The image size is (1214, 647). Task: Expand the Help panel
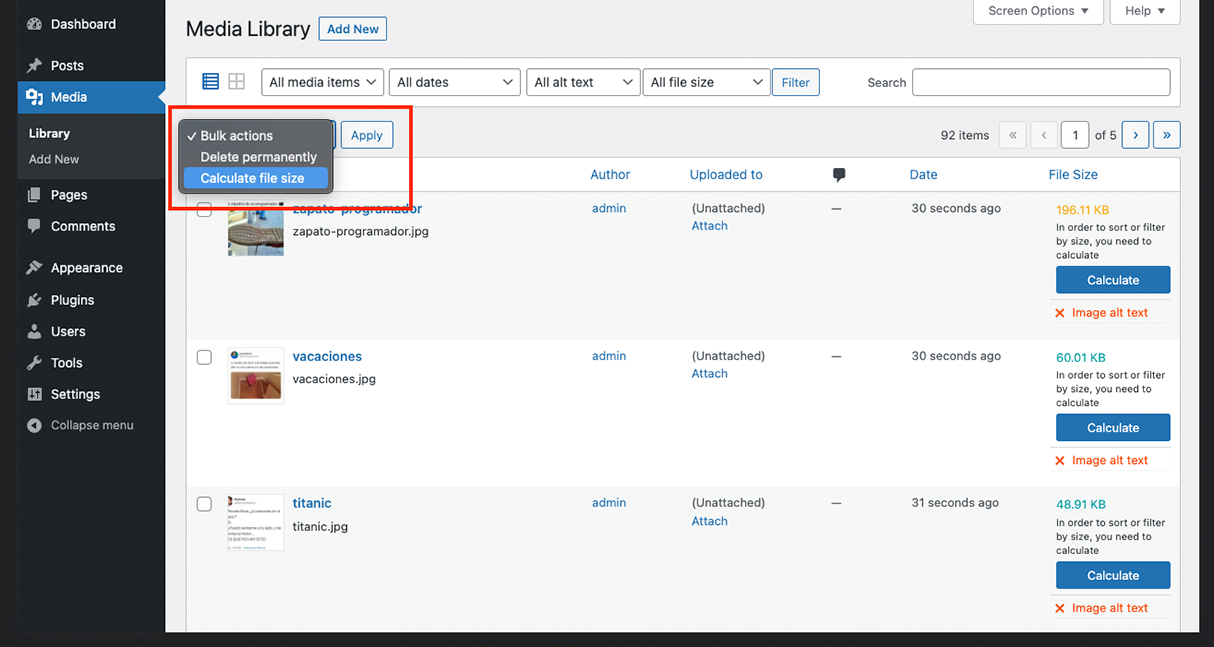pyautogui.click(x=1145, y=11)
